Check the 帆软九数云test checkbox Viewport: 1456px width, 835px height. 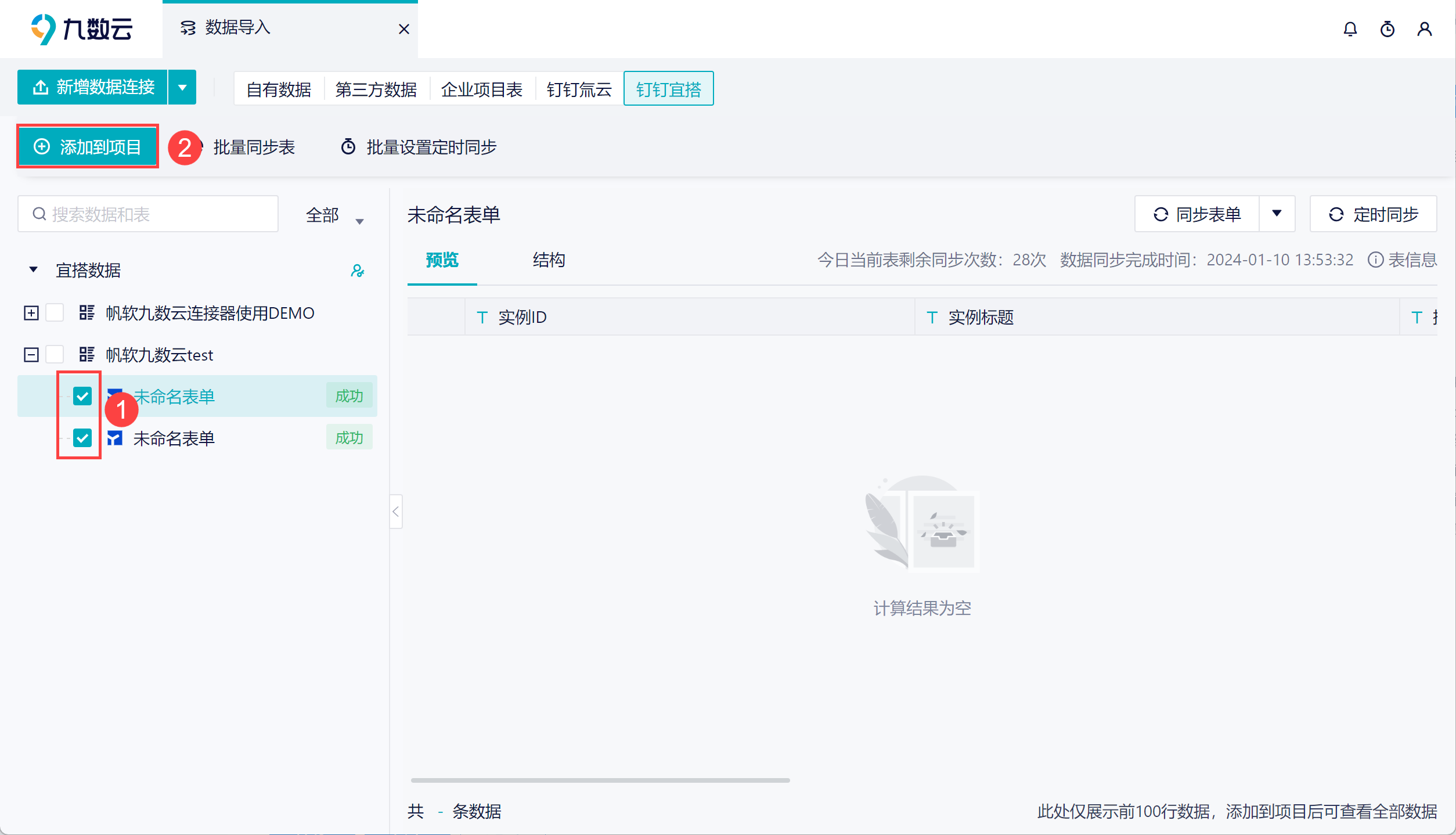(x=55, y=354)
